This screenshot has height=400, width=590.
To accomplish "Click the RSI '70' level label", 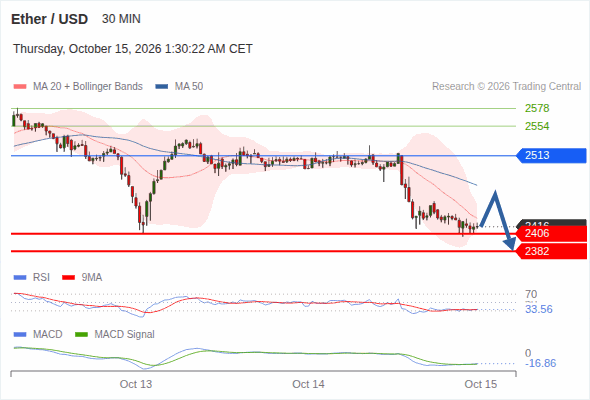I will point(531,294).
